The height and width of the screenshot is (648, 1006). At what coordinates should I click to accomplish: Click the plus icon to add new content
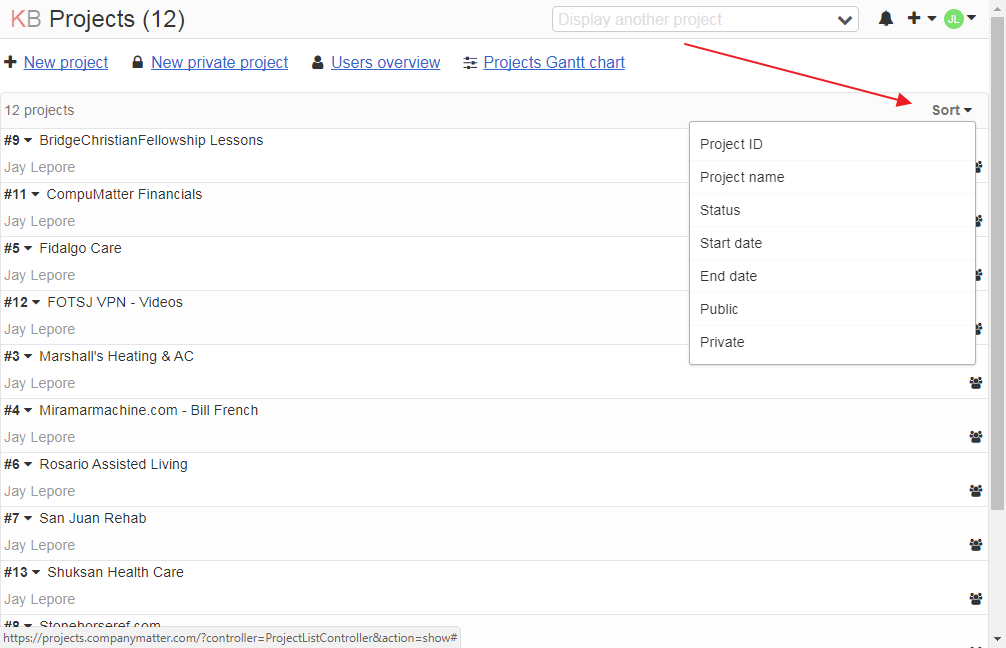click(916, 18)
